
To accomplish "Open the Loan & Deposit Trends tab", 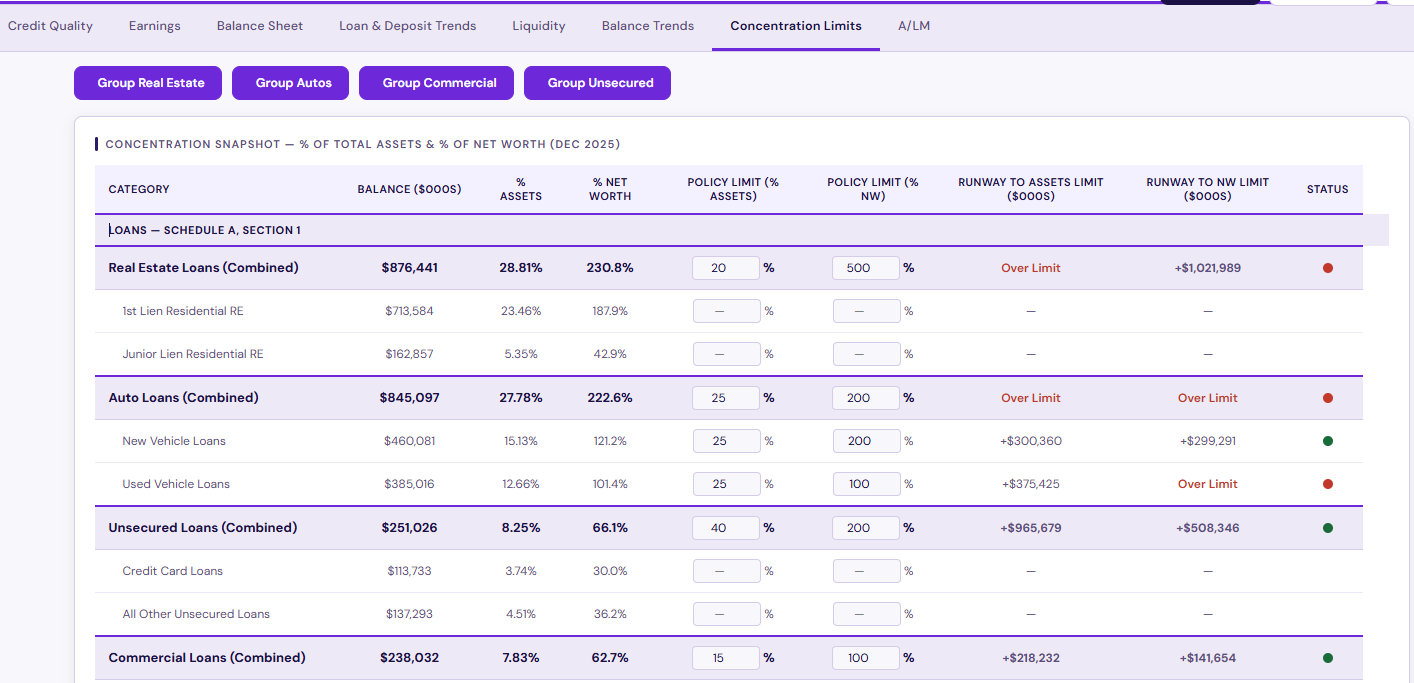I will pos(407,26).
